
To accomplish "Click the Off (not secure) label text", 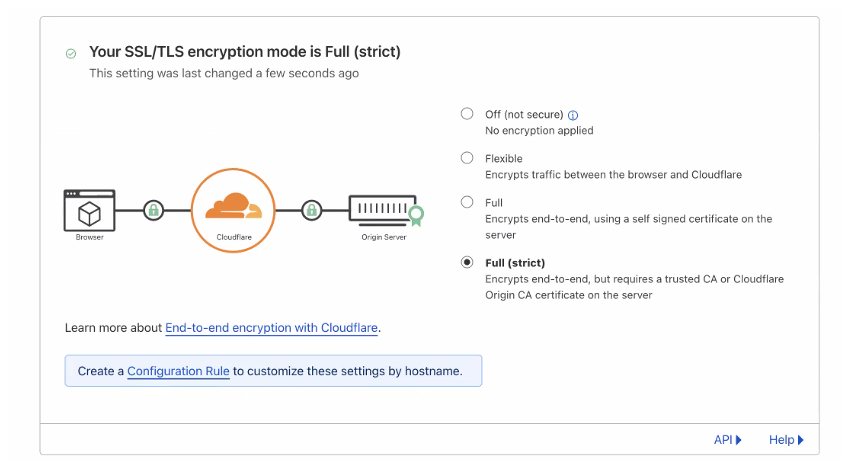I will 524,114.
